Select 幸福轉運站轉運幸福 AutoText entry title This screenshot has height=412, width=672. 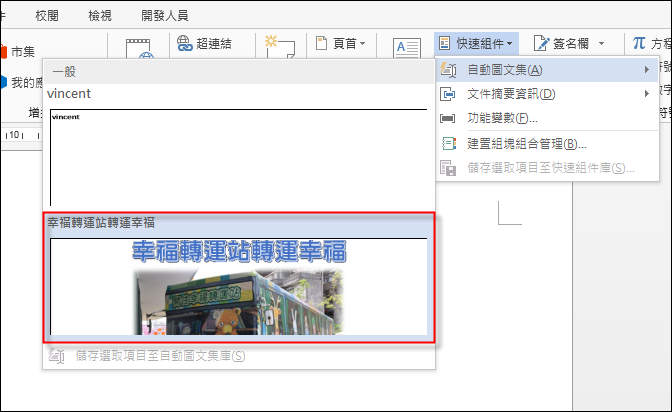coord(101,223)
